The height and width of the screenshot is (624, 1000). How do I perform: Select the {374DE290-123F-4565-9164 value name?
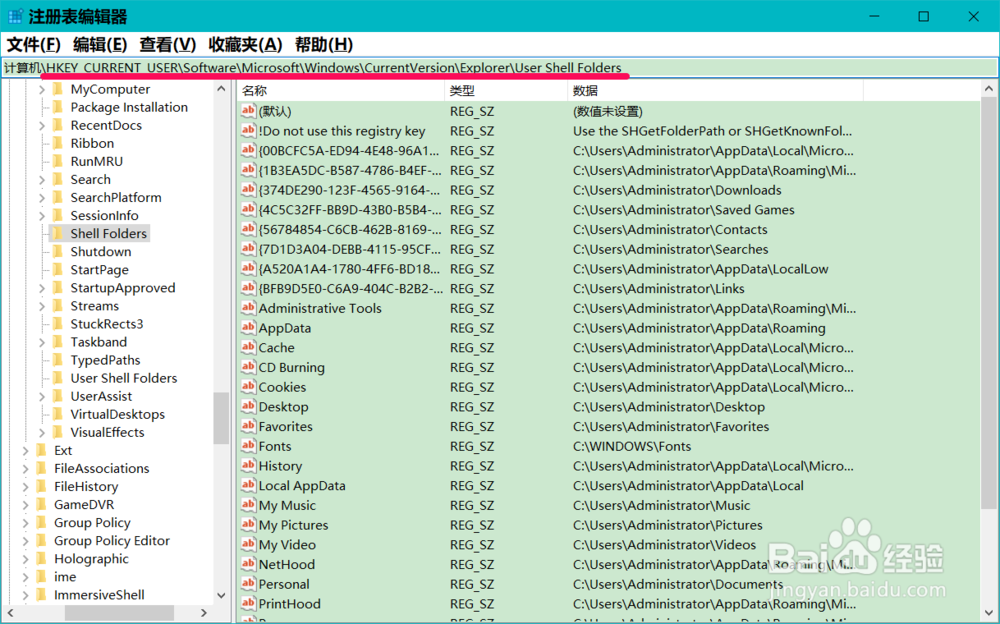click(349, 190)
